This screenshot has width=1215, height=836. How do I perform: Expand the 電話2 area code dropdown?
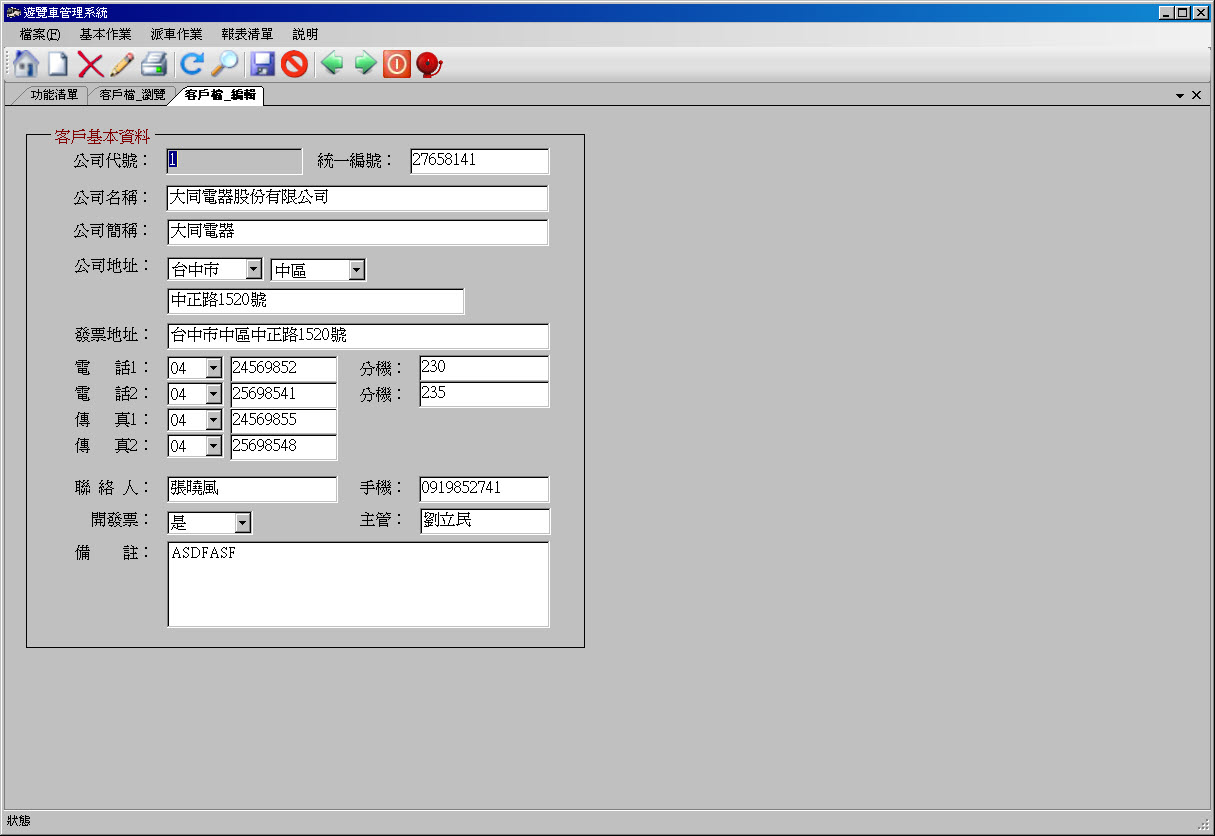214,394
